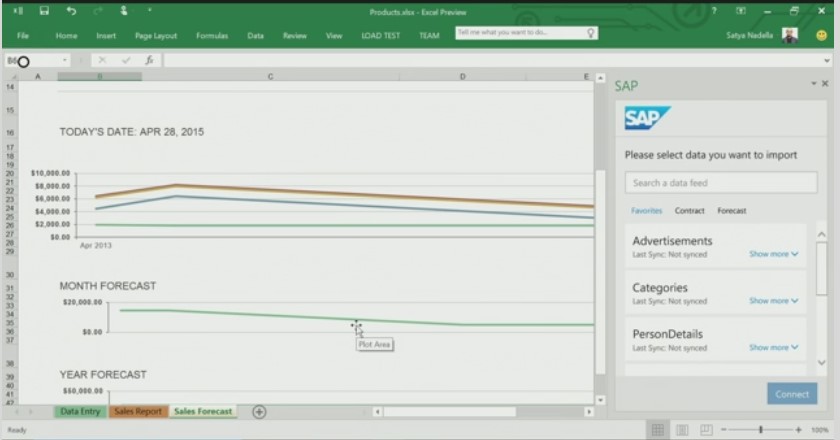Click the Connect button
The height and width of the screenshot is (440, 840).
(x=792, y=394)
